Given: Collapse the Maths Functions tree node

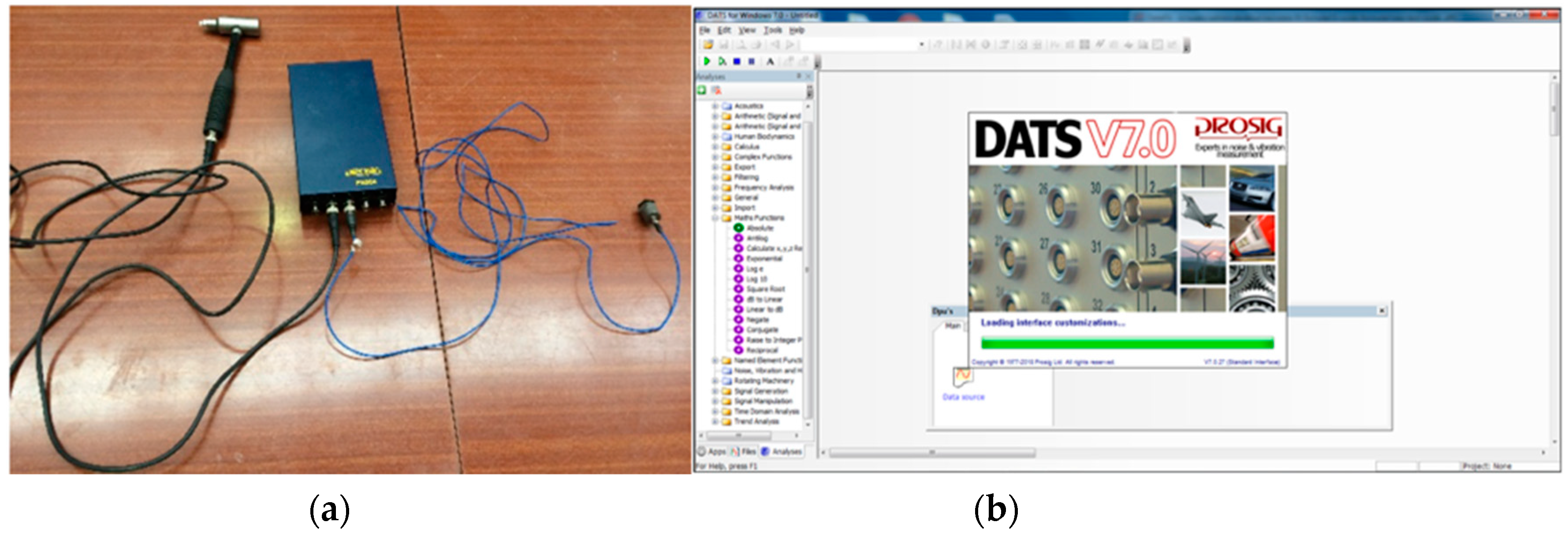Looking at the screenshot, I should coord(715,218).
